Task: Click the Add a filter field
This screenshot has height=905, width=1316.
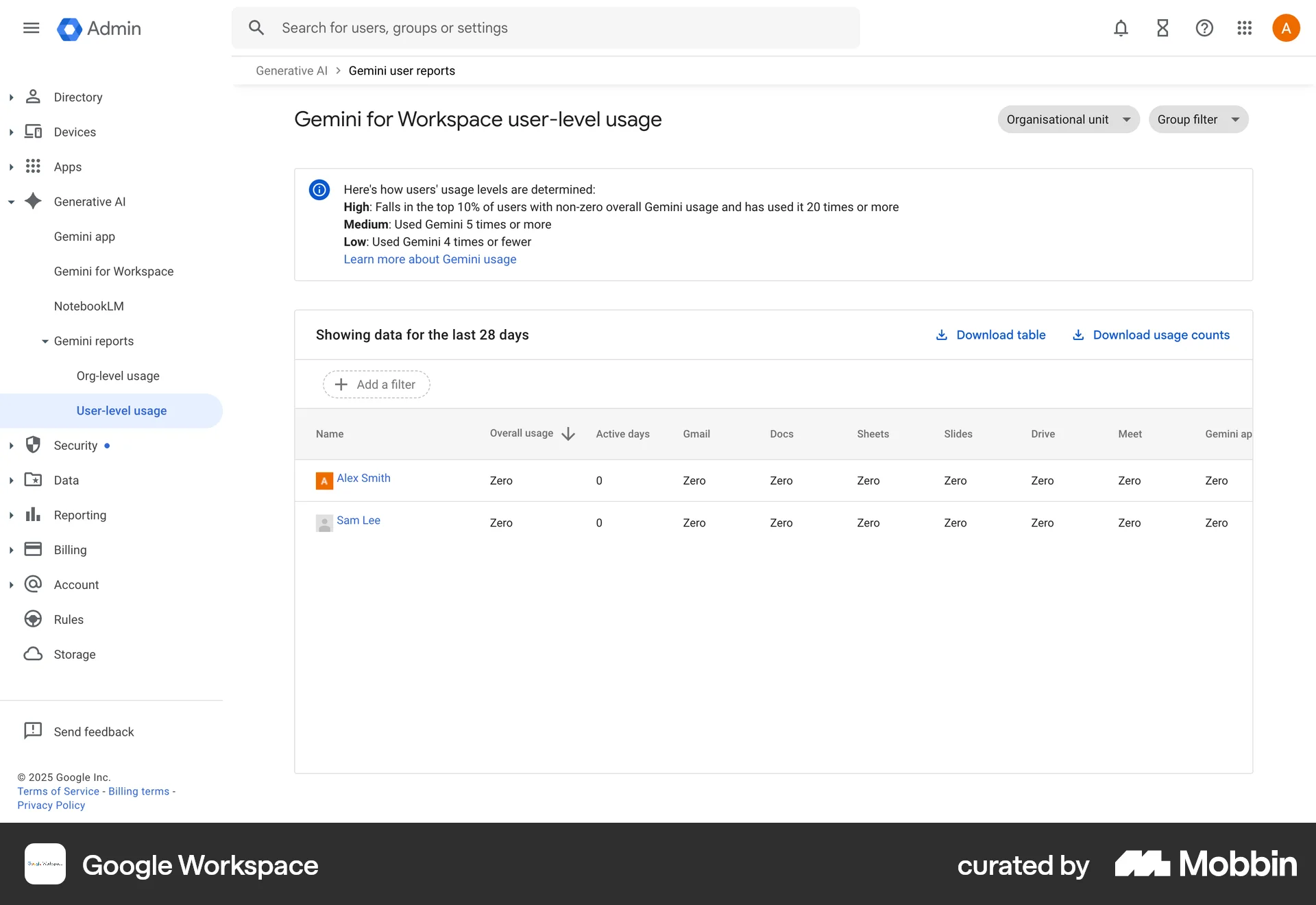Action: pyautogui.click(x=376, y=384)
